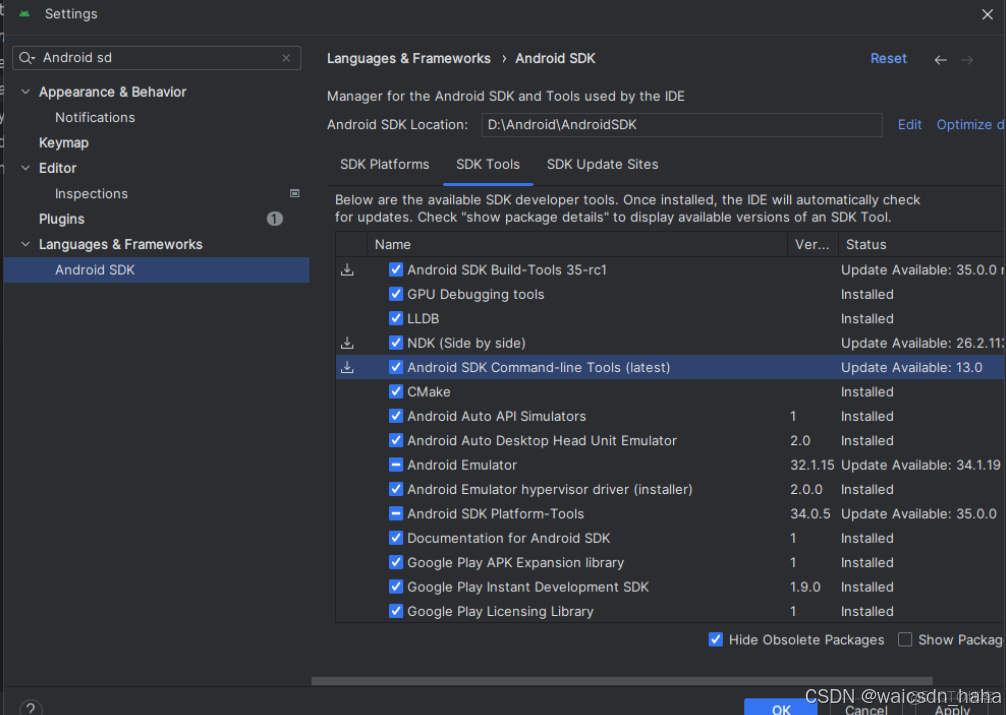Click the download icon beside NDK (Side by side)

347,343
